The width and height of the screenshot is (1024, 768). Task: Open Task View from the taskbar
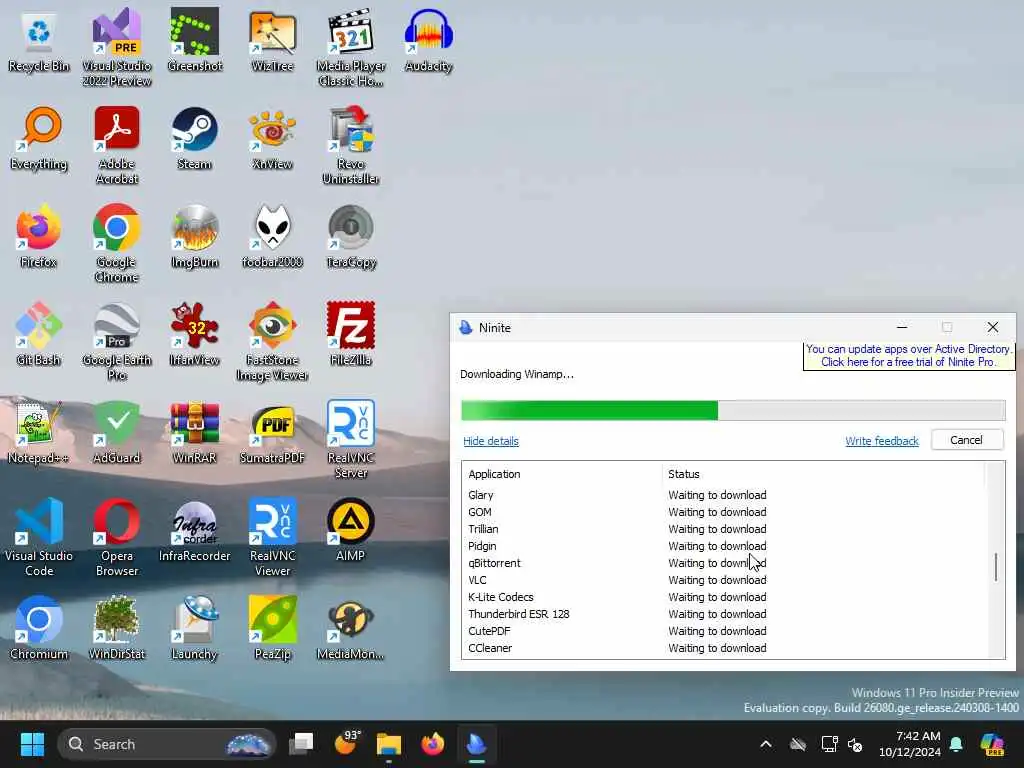pyautogui.click(x=302, y=744)
